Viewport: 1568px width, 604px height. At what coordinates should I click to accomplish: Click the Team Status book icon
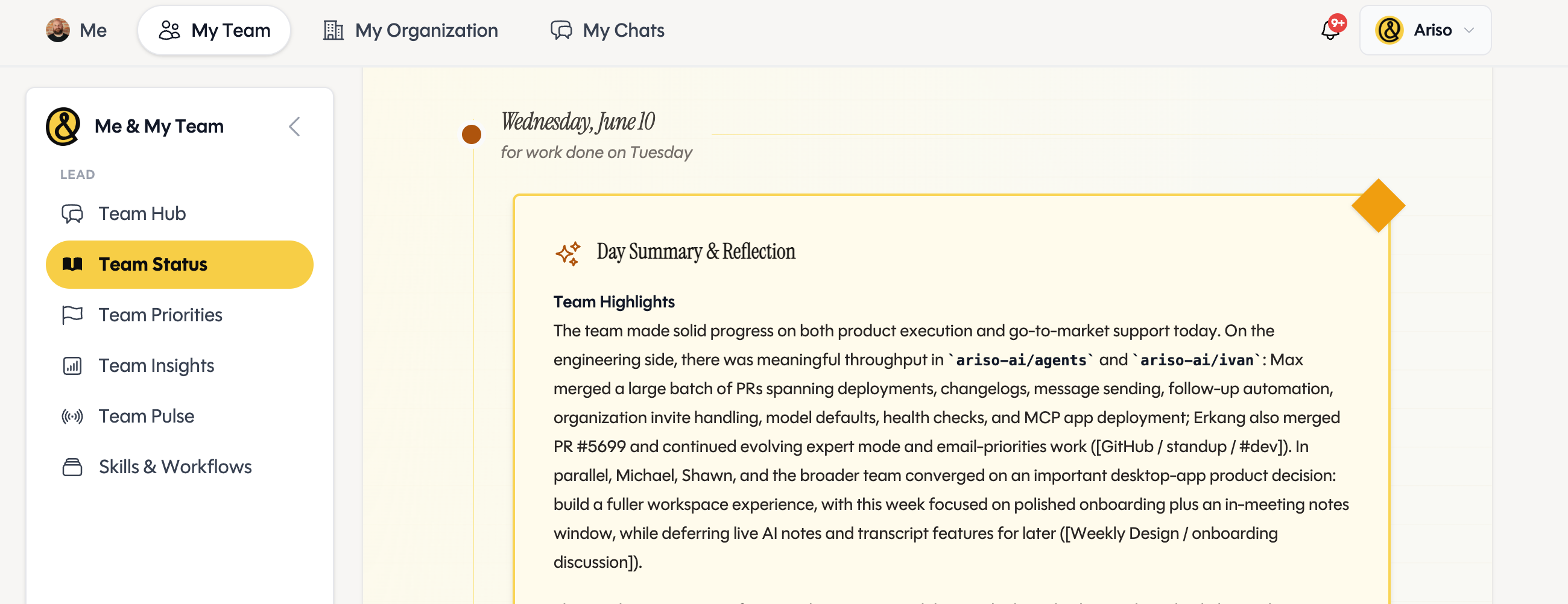click(72, 264)
